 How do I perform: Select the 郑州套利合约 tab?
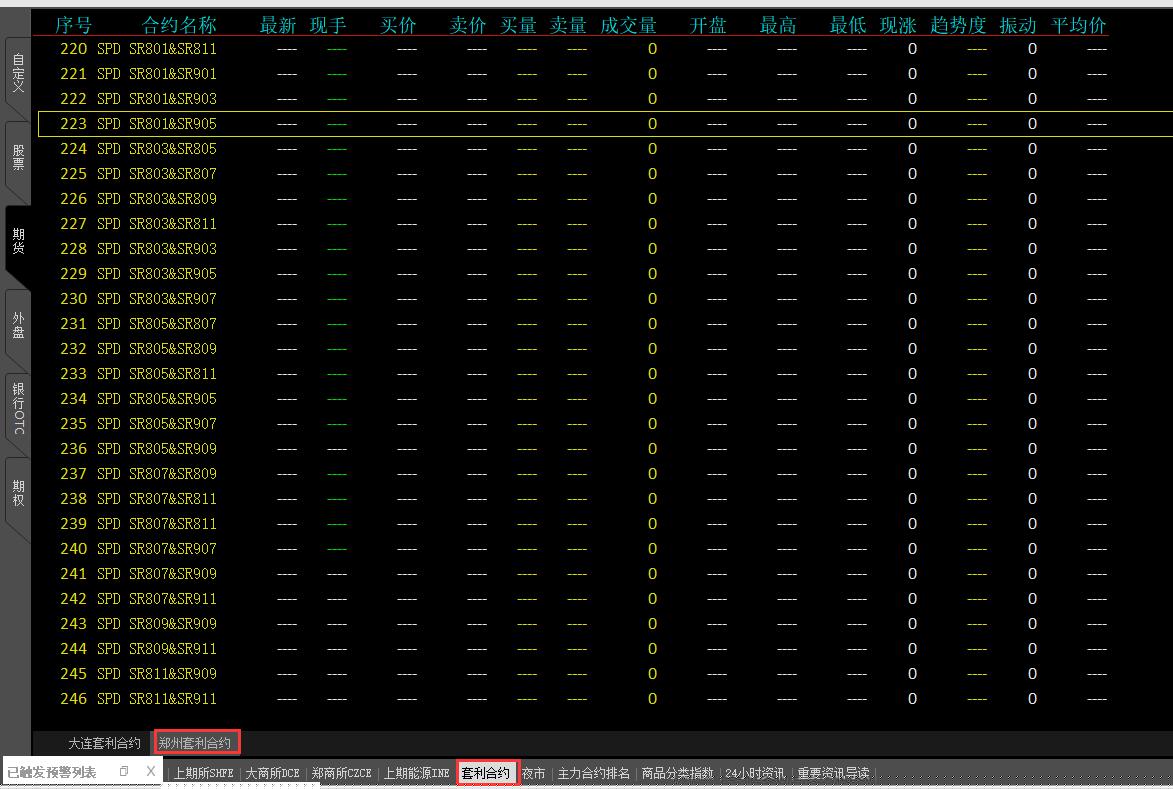(x=196, y=743)
